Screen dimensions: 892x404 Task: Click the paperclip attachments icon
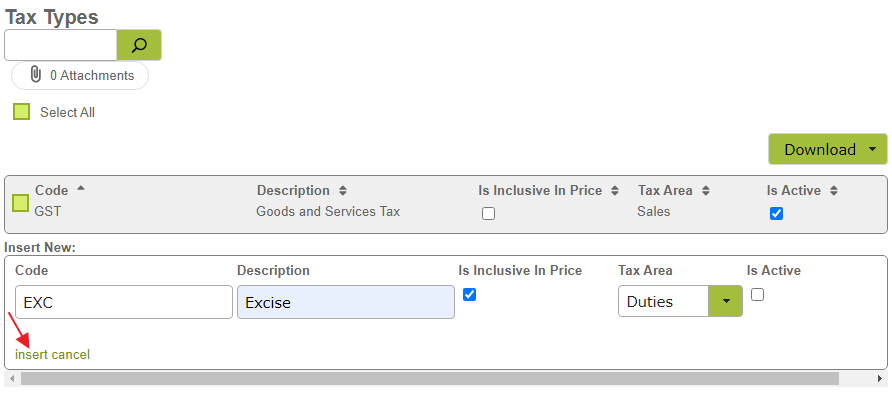[35, 75]
